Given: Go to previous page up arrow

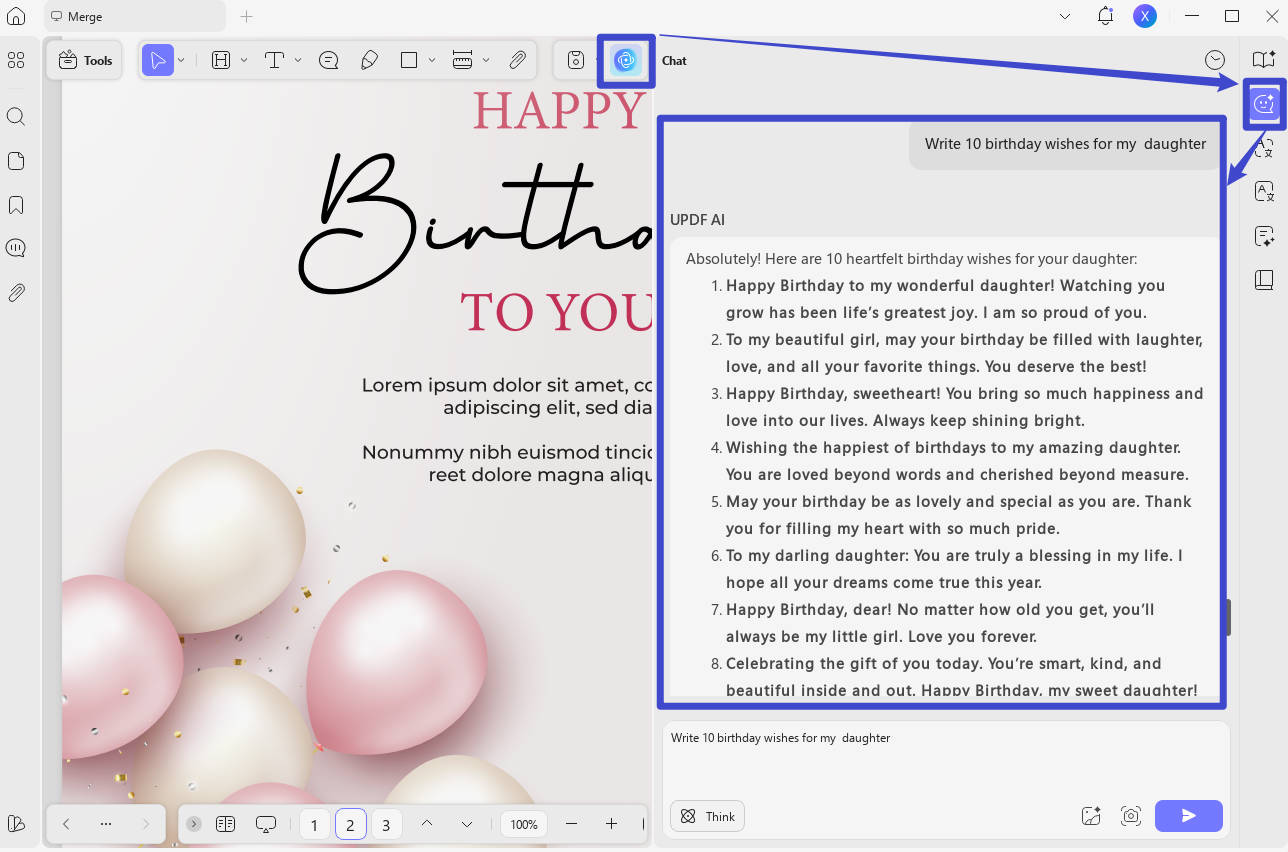Looking at the screenshot, I should tap(426, 824).
